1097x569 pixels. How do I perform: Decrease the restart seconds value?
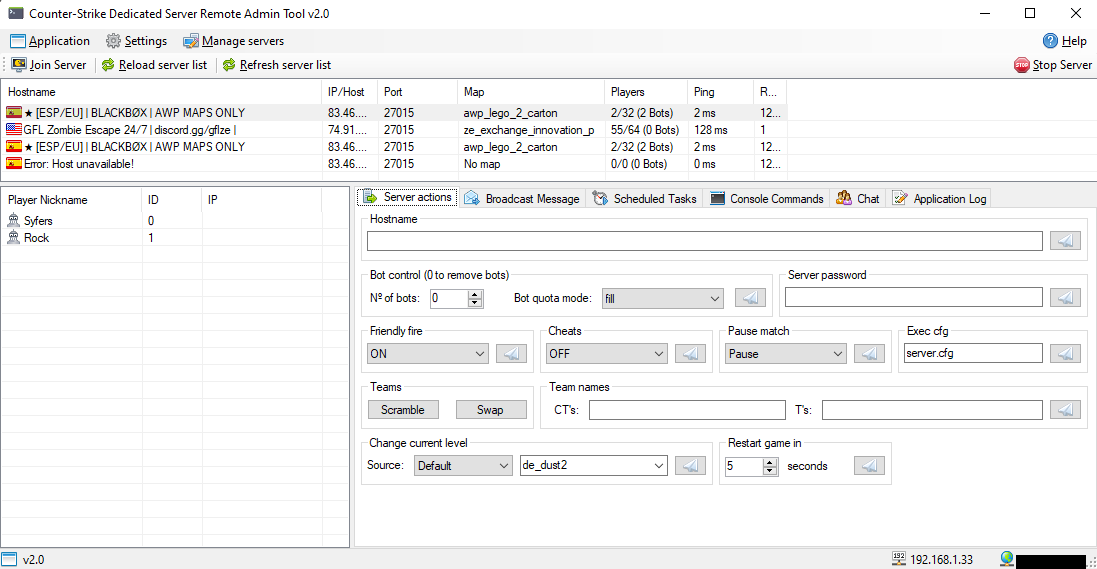(x=770, y=471)
